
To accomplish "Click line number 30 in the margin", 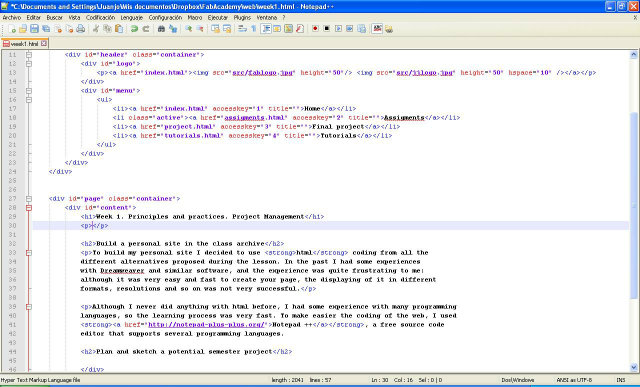I will (x=12, y=226).
